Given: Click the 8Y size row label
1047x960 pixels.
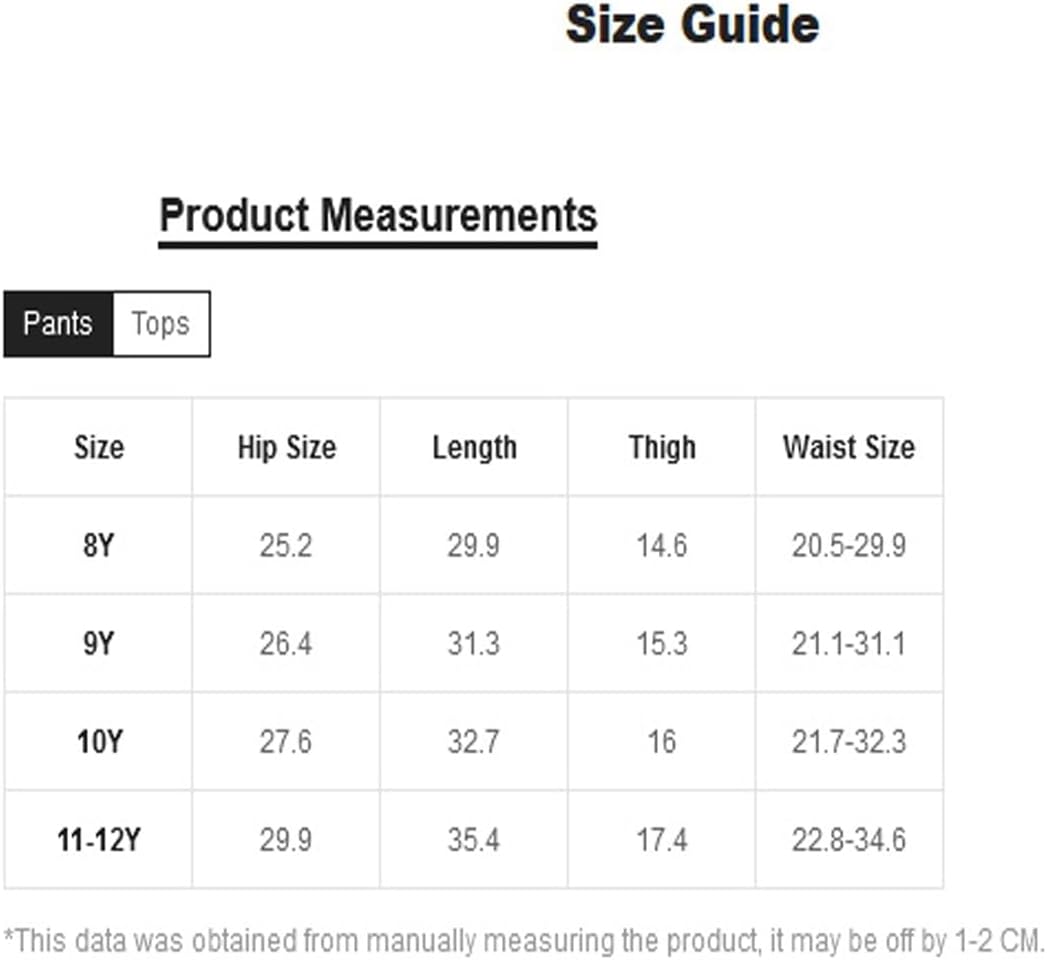Looking at the screenshot, I should [99, 545].
